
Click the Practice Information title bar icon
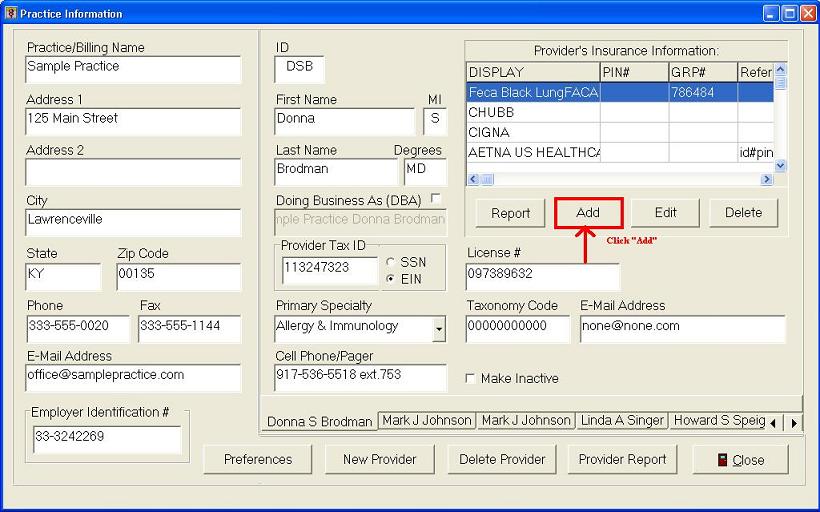11,13
